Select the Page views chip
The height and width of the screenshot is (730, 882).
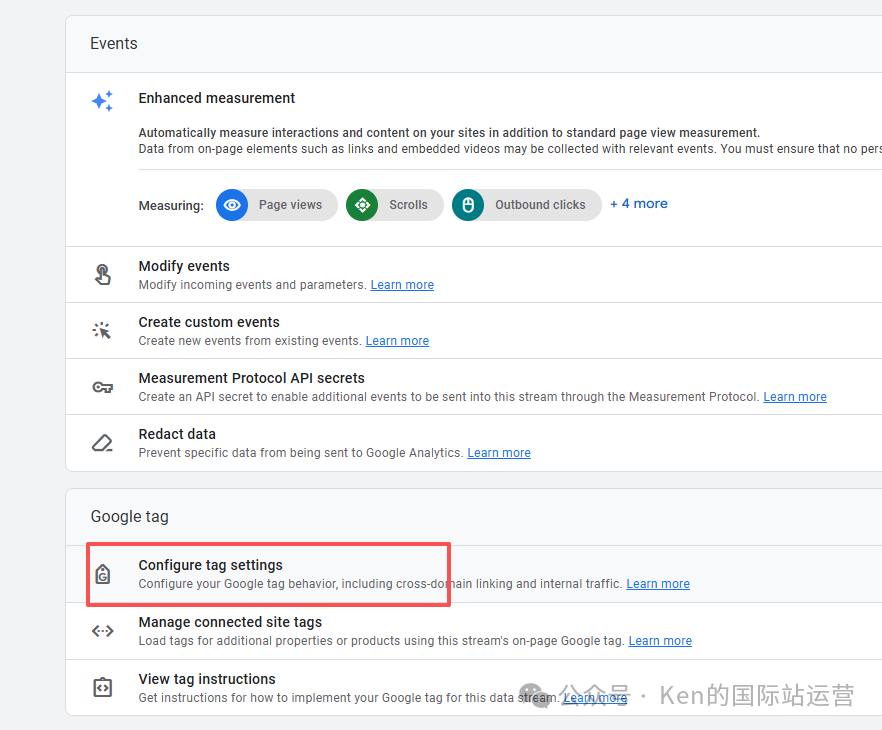point(277,205)
